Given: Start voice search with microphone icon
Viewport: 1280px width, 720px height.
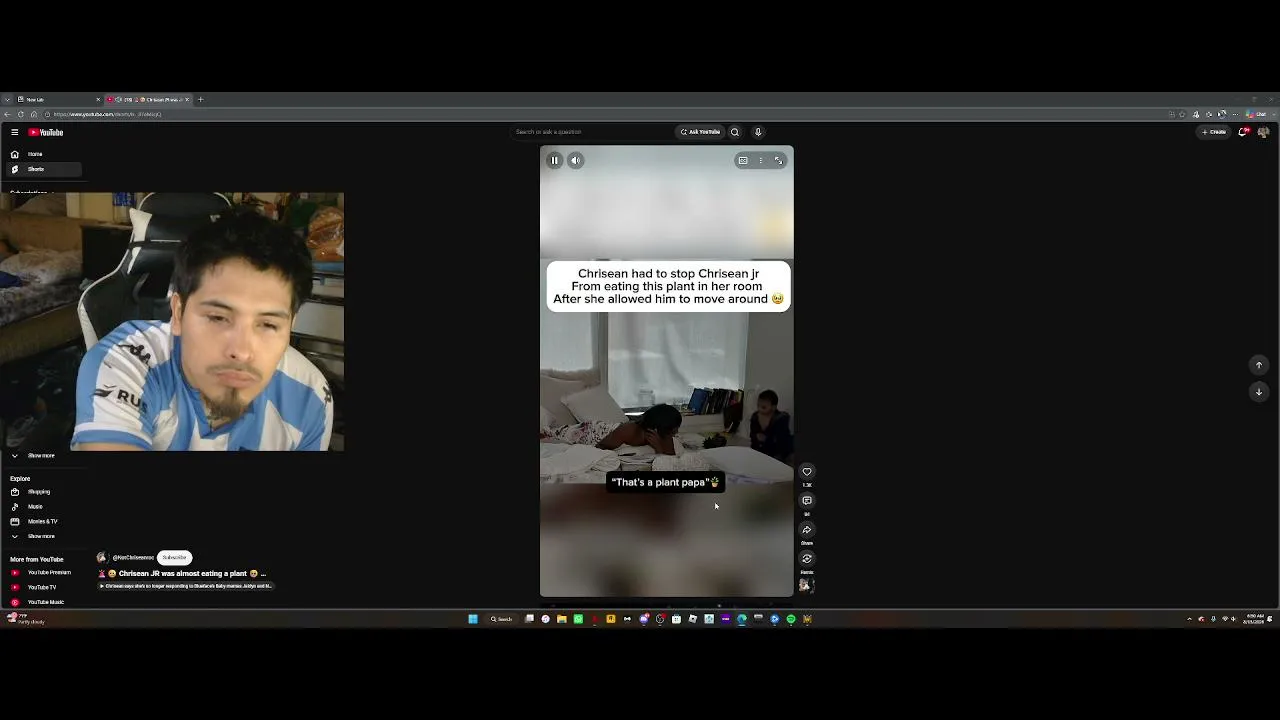Looking at the screenshot, I should [758, 132].
